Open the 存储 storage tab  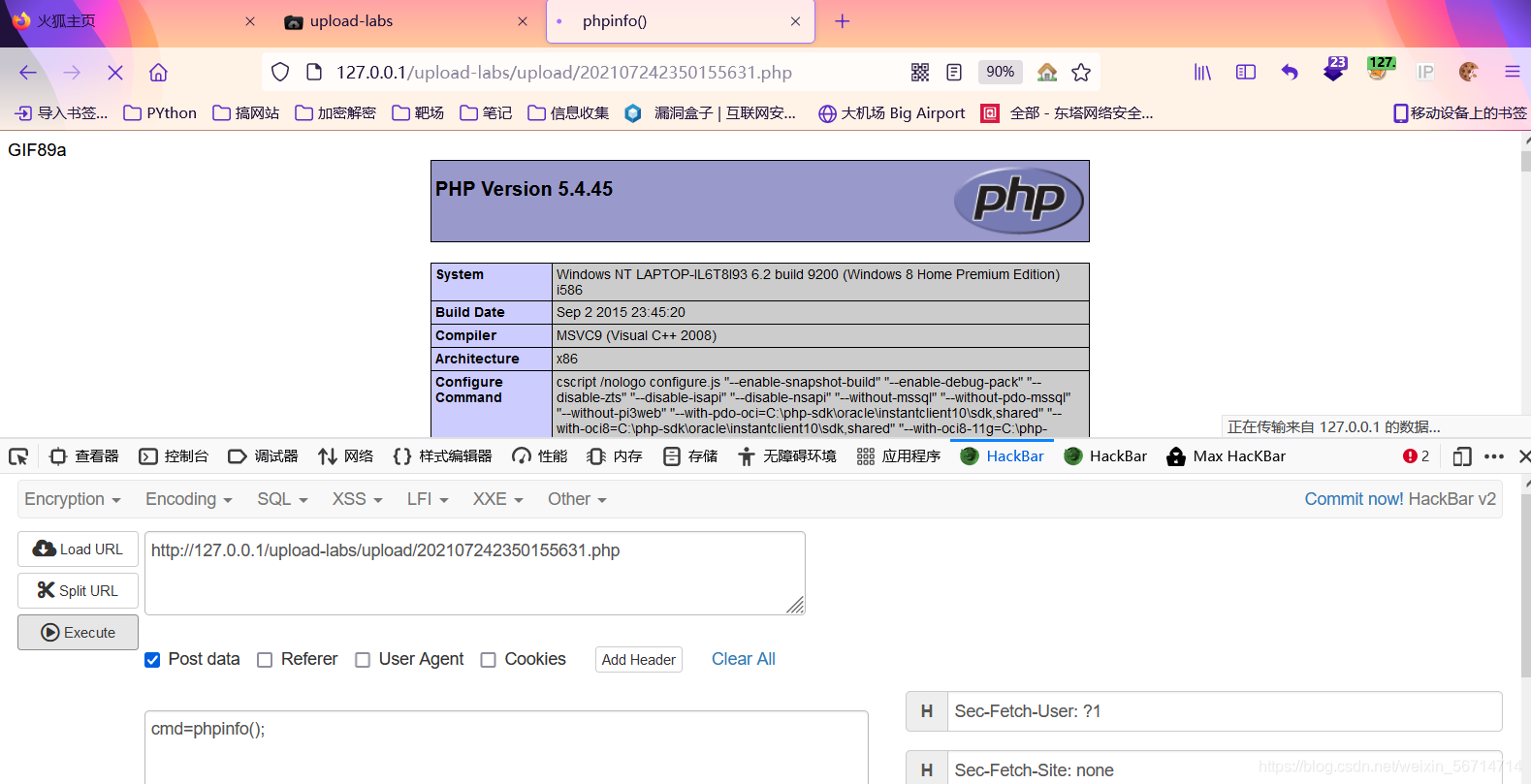click(690, 456)
